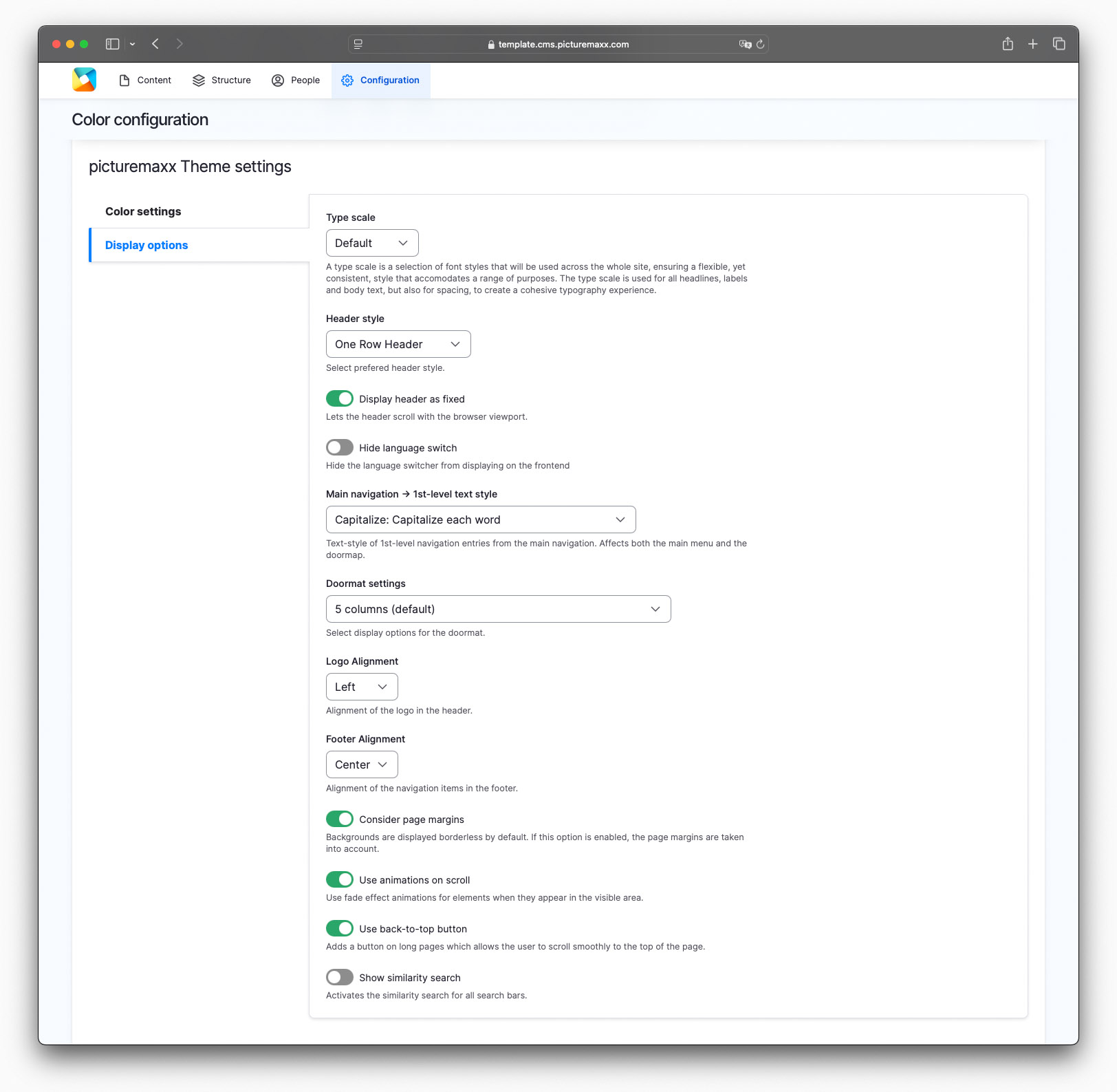Reload the page with refresh icon
1117x1092 pixels.
coord(760,44)
